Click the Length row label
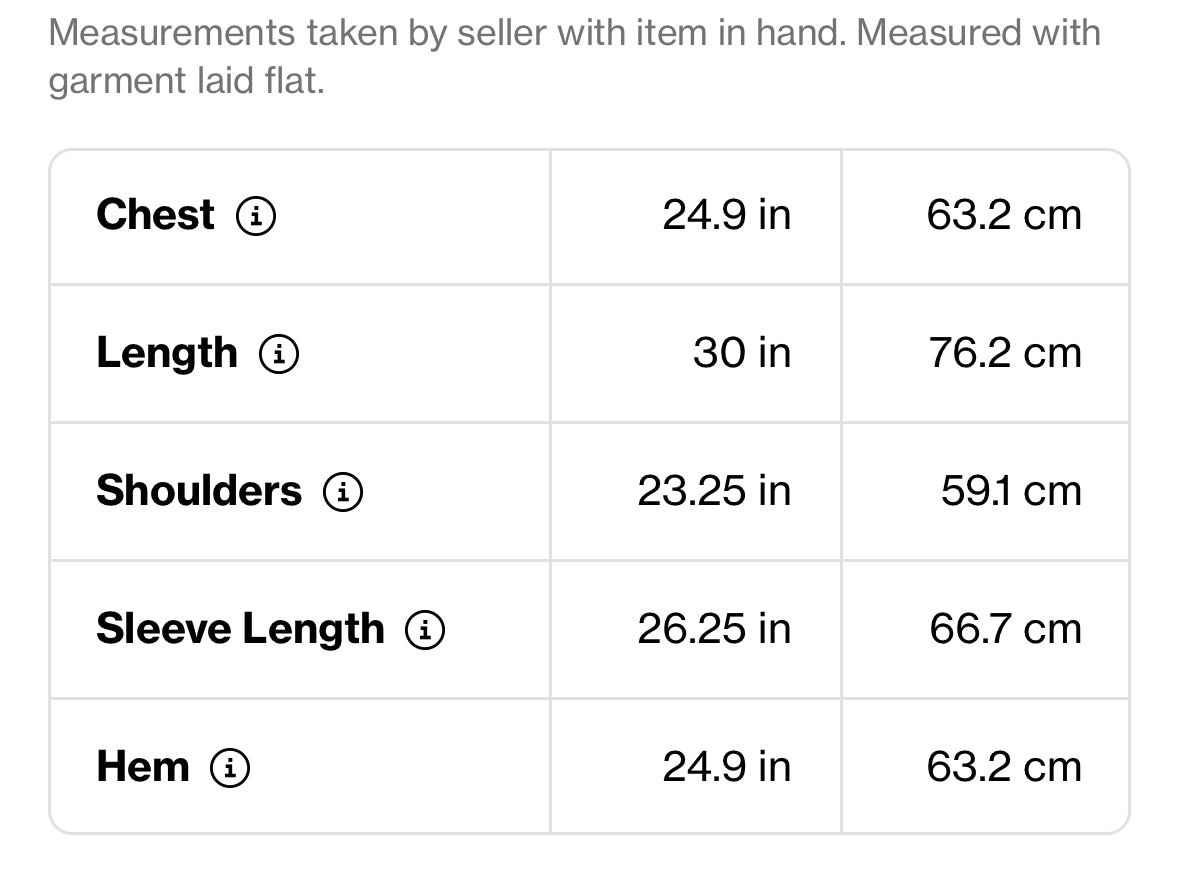Image resolution: width=1179 pixels, height=883 pixels. point(167,353)
